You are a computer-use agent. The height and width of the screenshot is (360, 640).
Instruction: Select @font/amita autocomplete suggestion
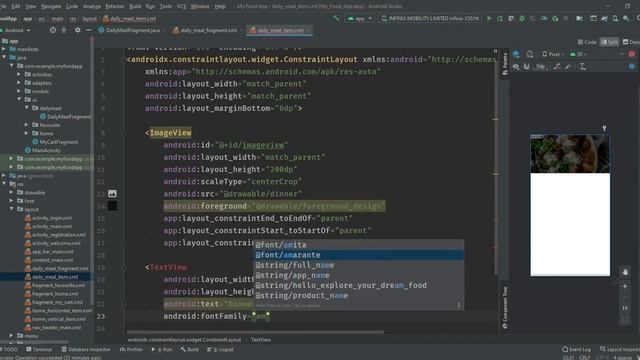tap(358, 245)
